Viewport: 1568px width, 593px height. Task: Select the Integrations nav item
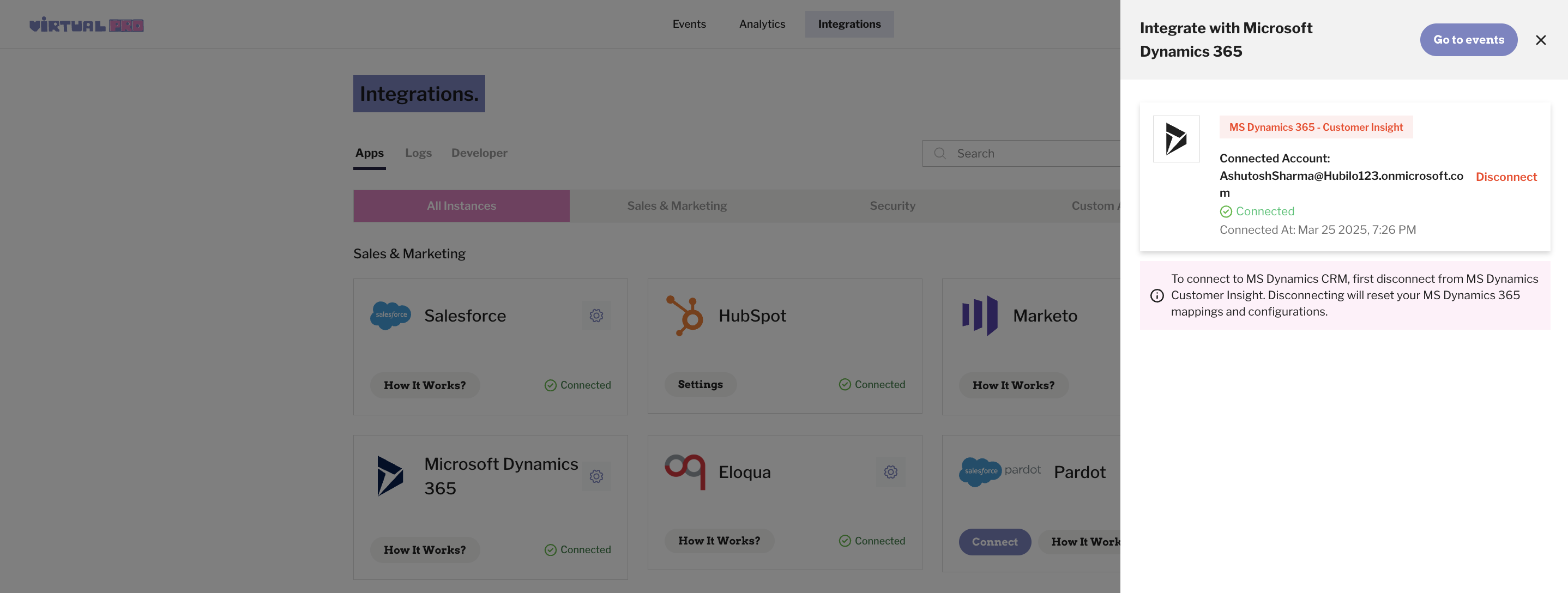tap(849, 25)
